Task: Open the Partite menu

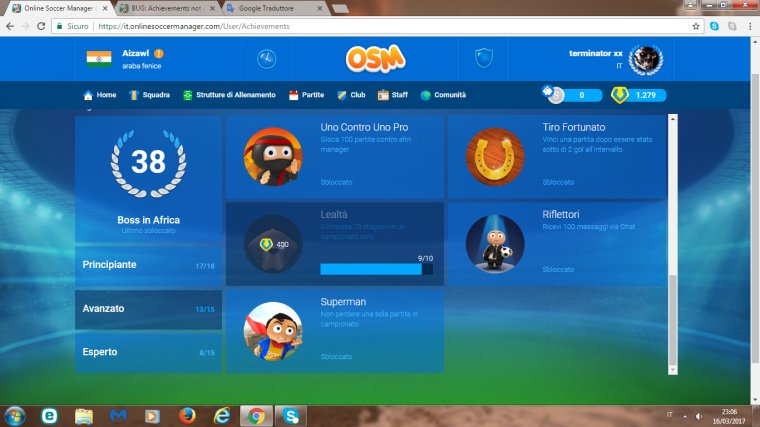Action: [306, 95]
